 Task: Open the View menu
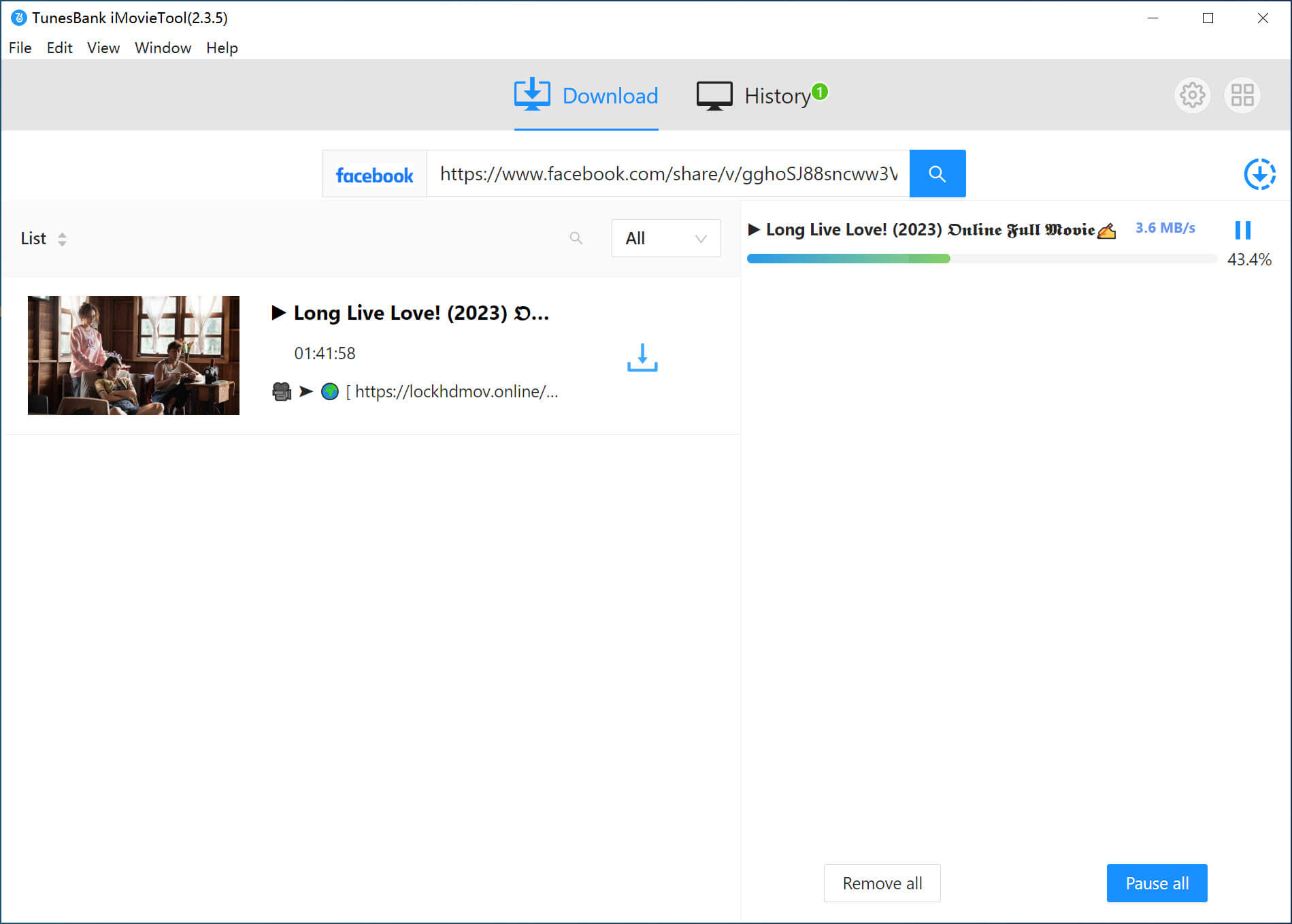(x=103, y=48)
